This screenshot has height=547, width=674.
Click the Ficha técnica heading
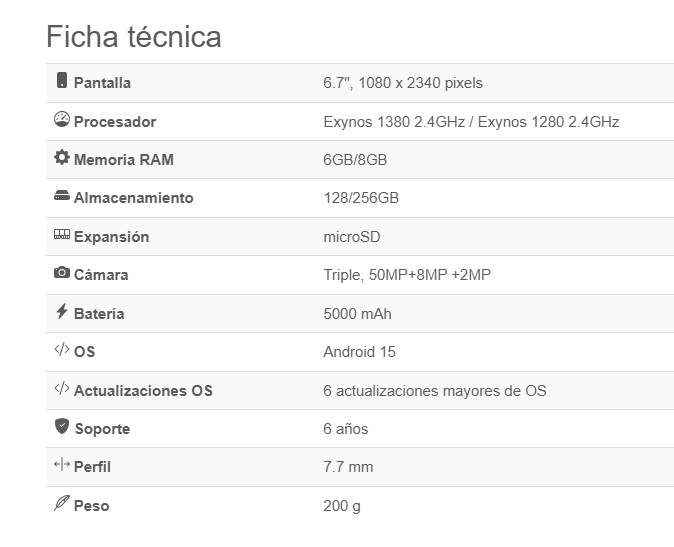click(x=134, y=37)
